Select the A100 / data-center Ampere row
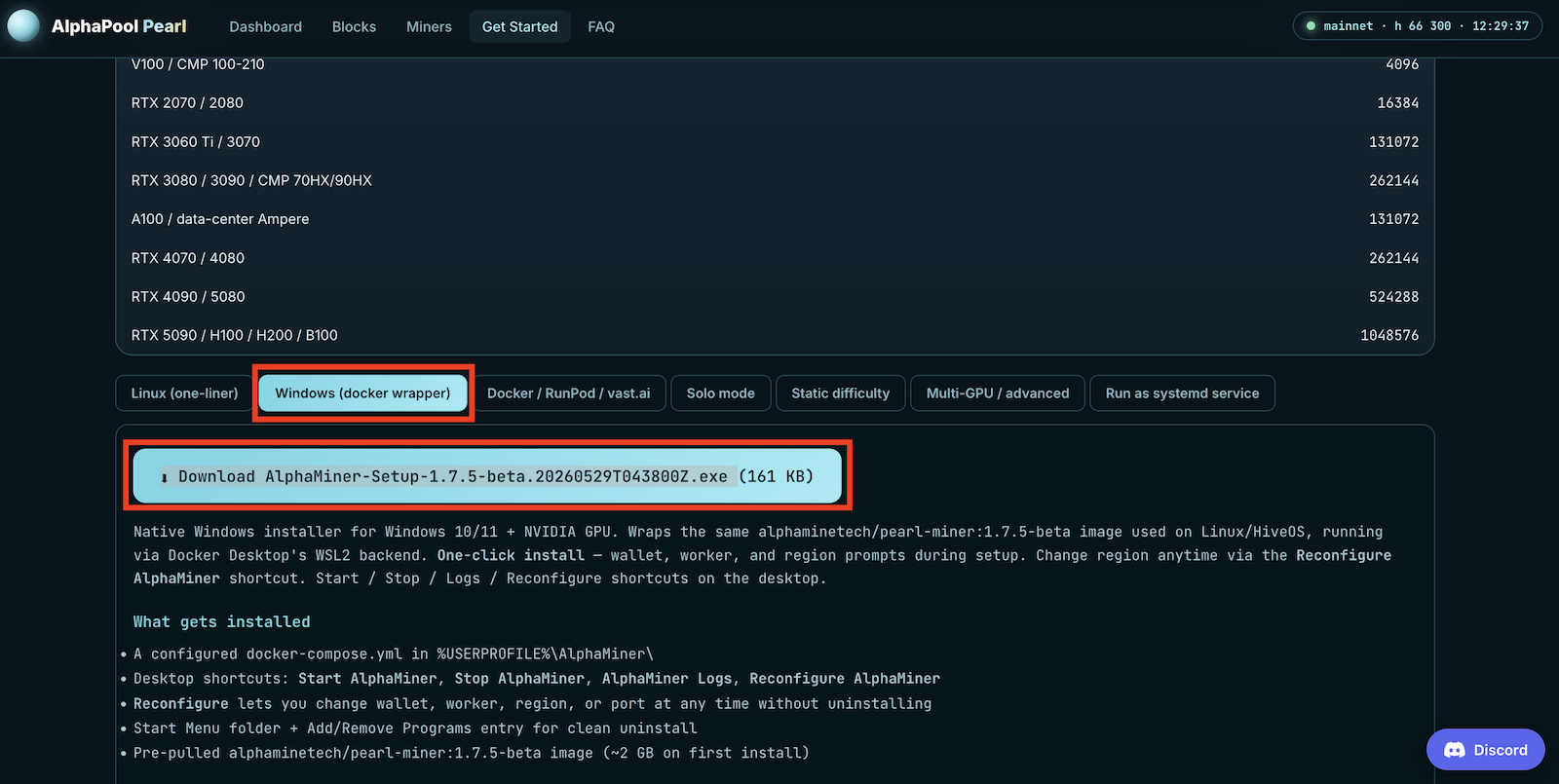 [775, 219]
